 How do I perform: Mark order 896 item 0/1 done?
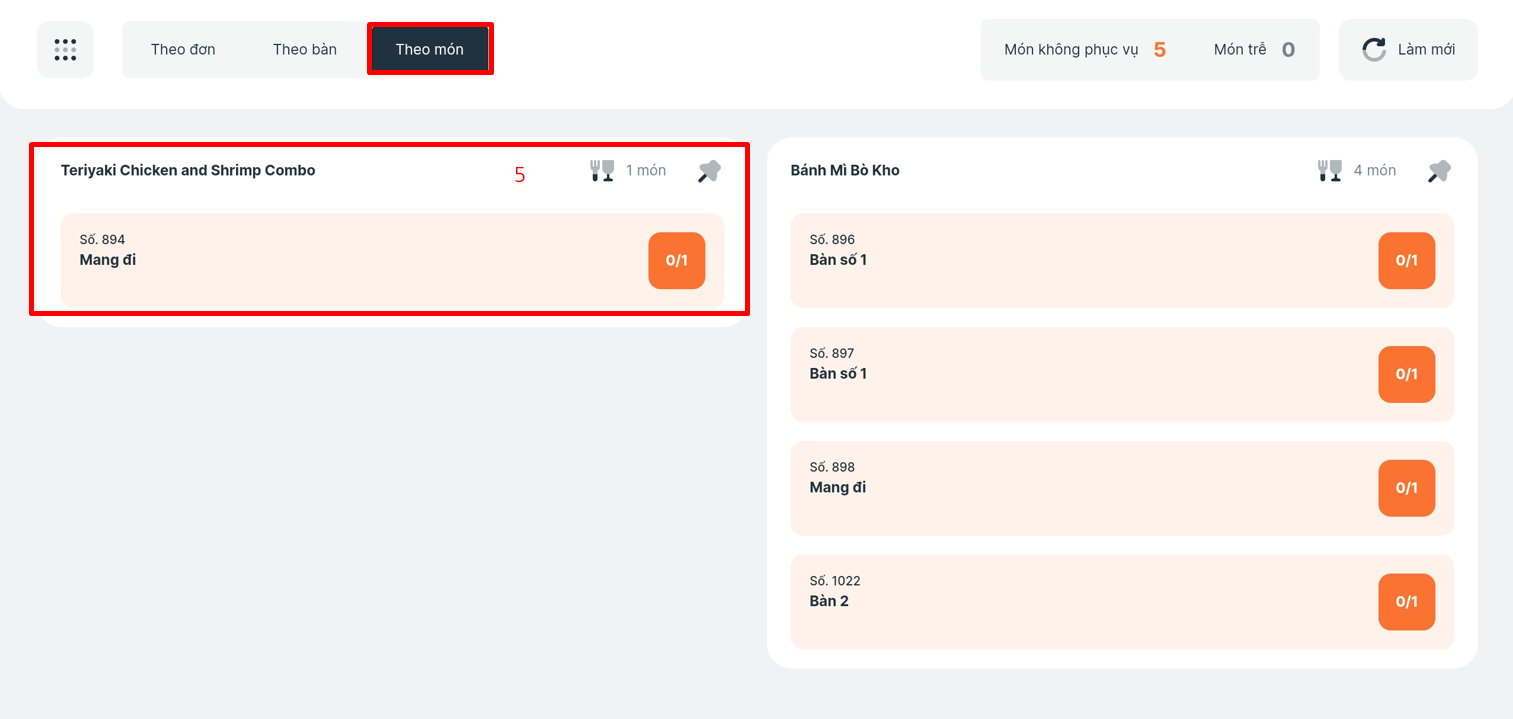pos(1407,261)
